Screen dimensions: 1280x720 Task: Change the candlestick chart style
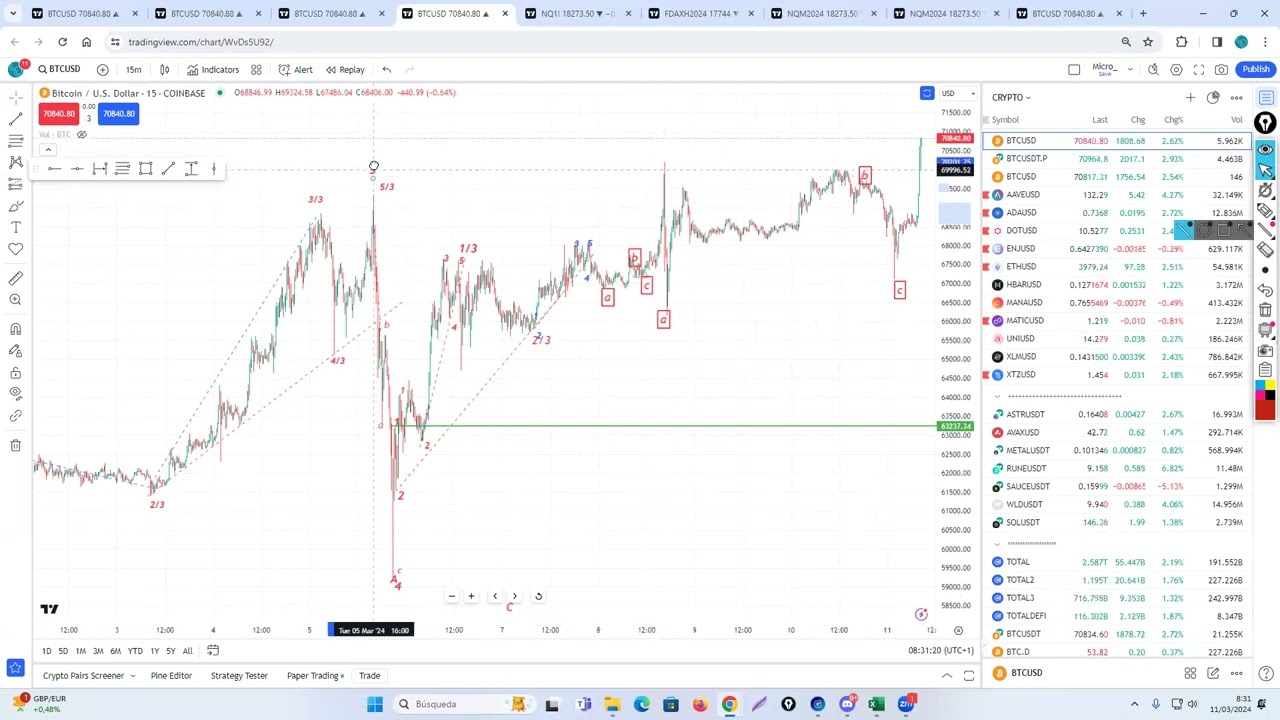click(164, 69)
